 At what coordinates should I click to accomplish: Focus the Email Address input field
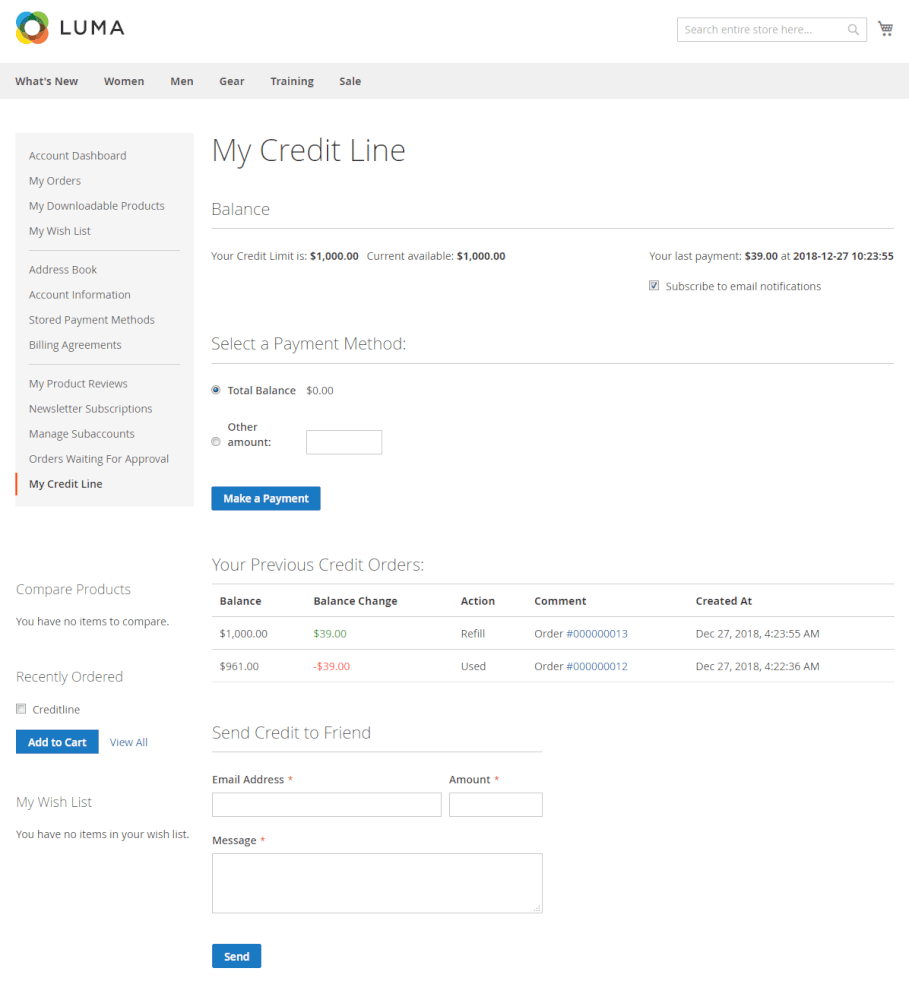point(326,805)
